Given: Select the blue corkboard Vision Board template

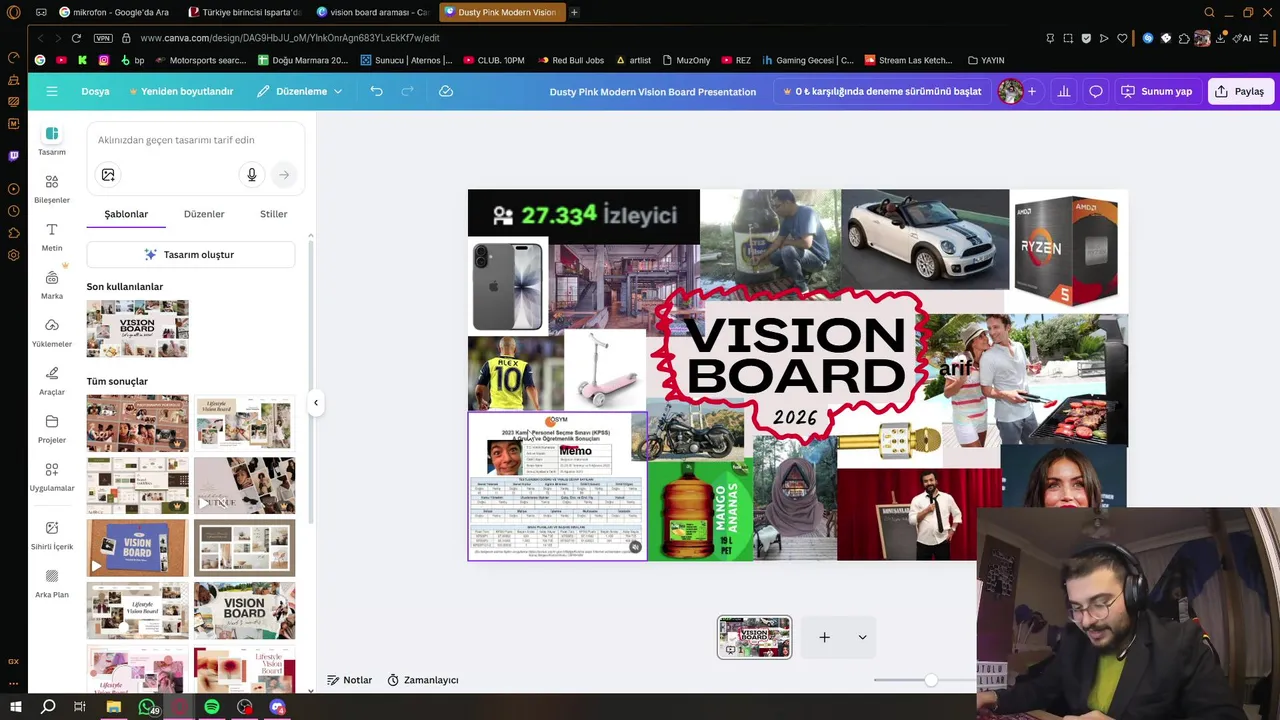Looking at the screenshot, I should 137,548.
